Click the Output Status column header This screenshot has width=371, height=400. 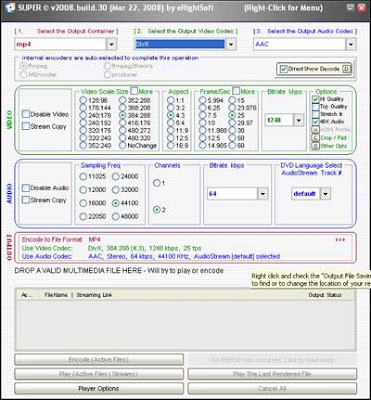(x=325, y=295)
